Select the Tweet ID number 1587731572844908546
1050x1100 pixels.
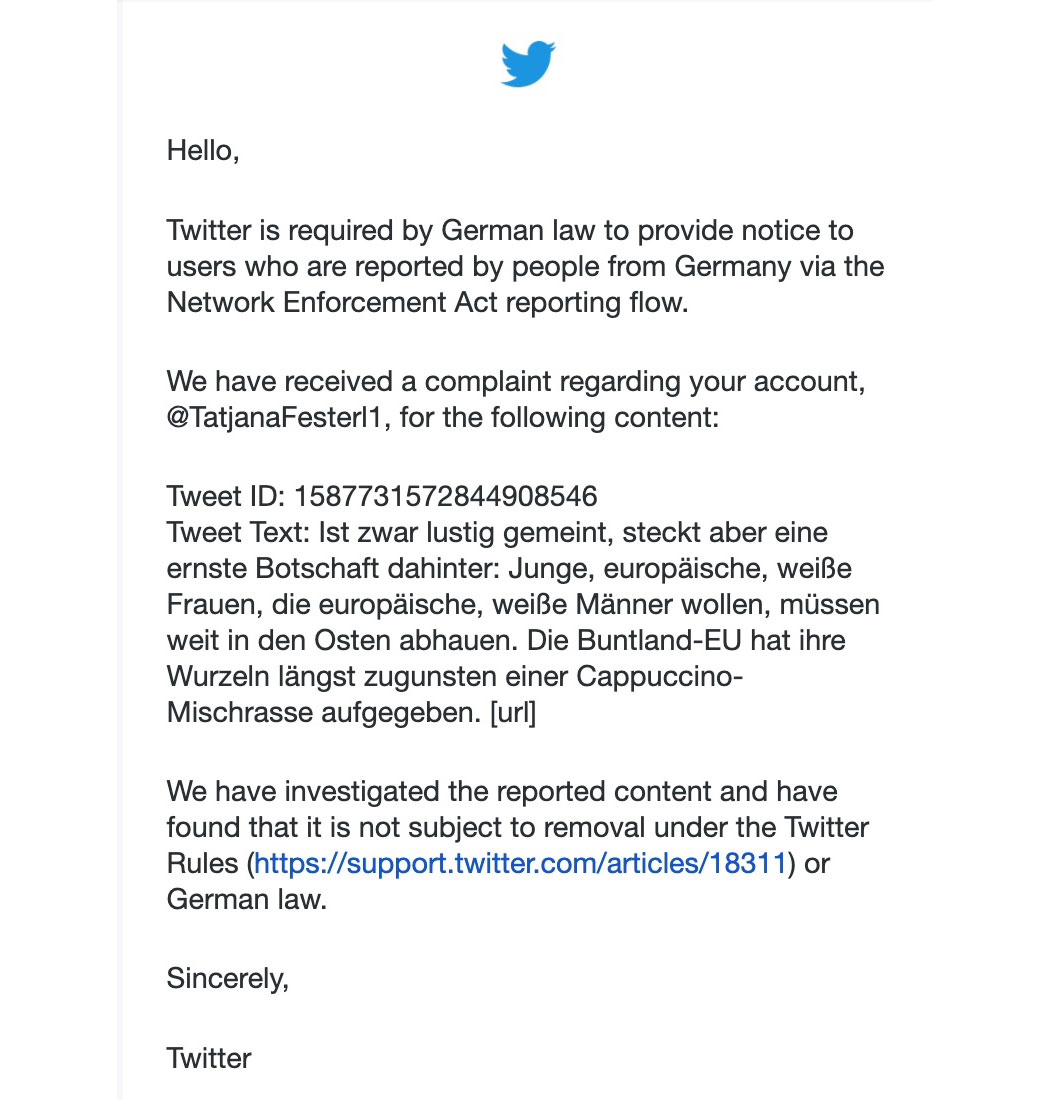(x=445, y=496)
